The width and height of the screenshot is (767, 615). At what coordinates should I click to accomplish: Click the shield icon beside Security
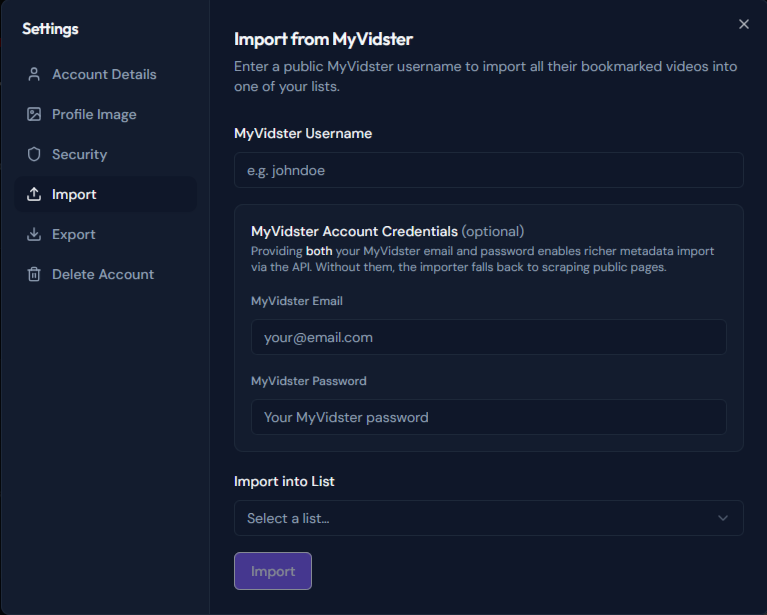click(34, 154)
